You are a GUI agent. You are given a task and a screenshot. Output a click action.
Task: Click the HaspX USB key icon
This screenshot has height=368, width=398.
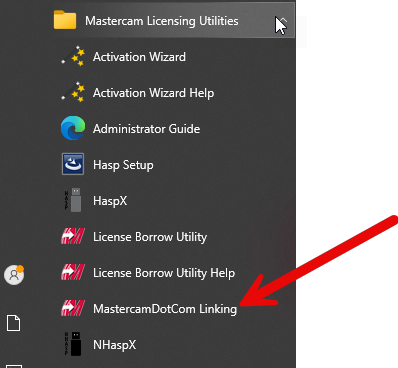73,200
